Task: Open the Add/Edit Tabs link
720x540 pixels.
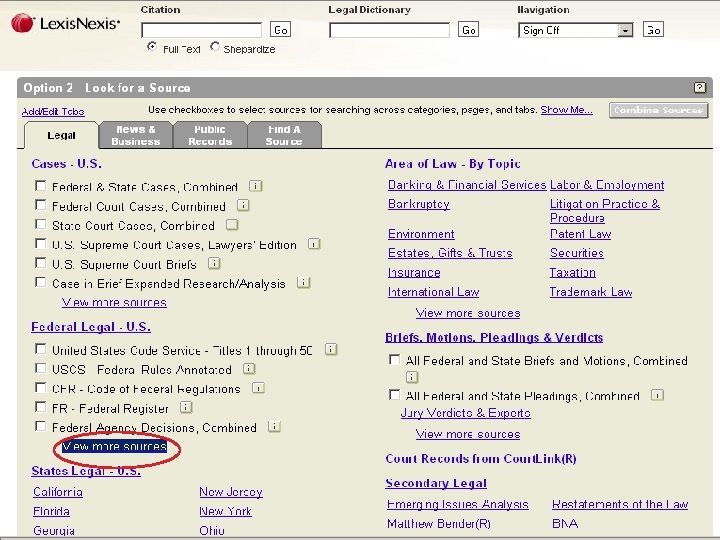Action: click(53, 112)
